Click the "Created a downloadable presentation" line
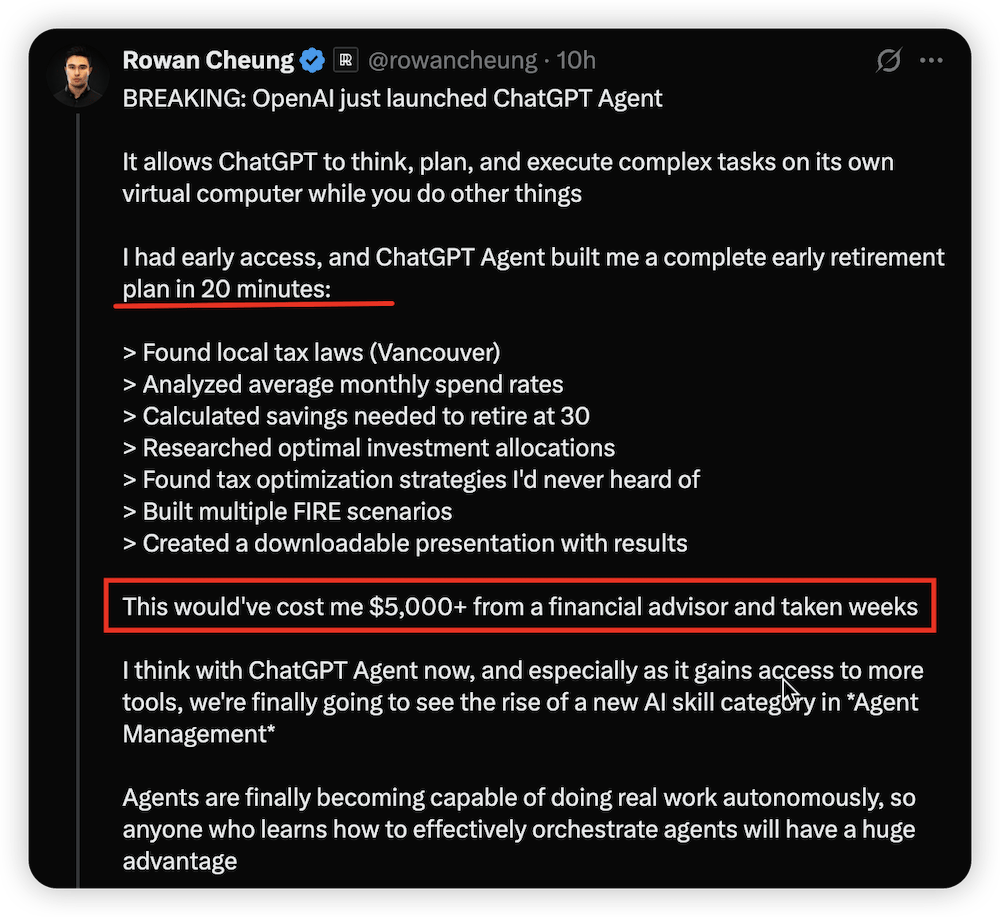 [405, 544]
